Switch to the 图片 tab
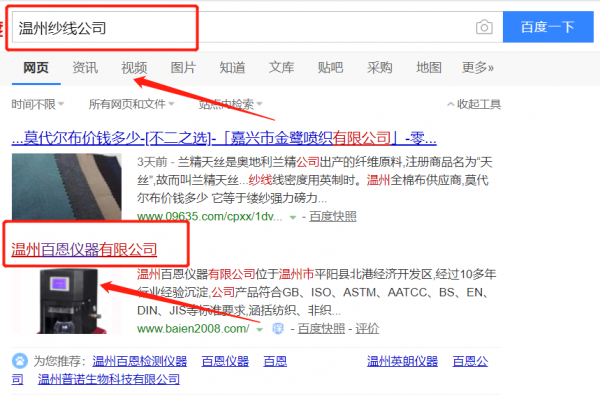 183,68
